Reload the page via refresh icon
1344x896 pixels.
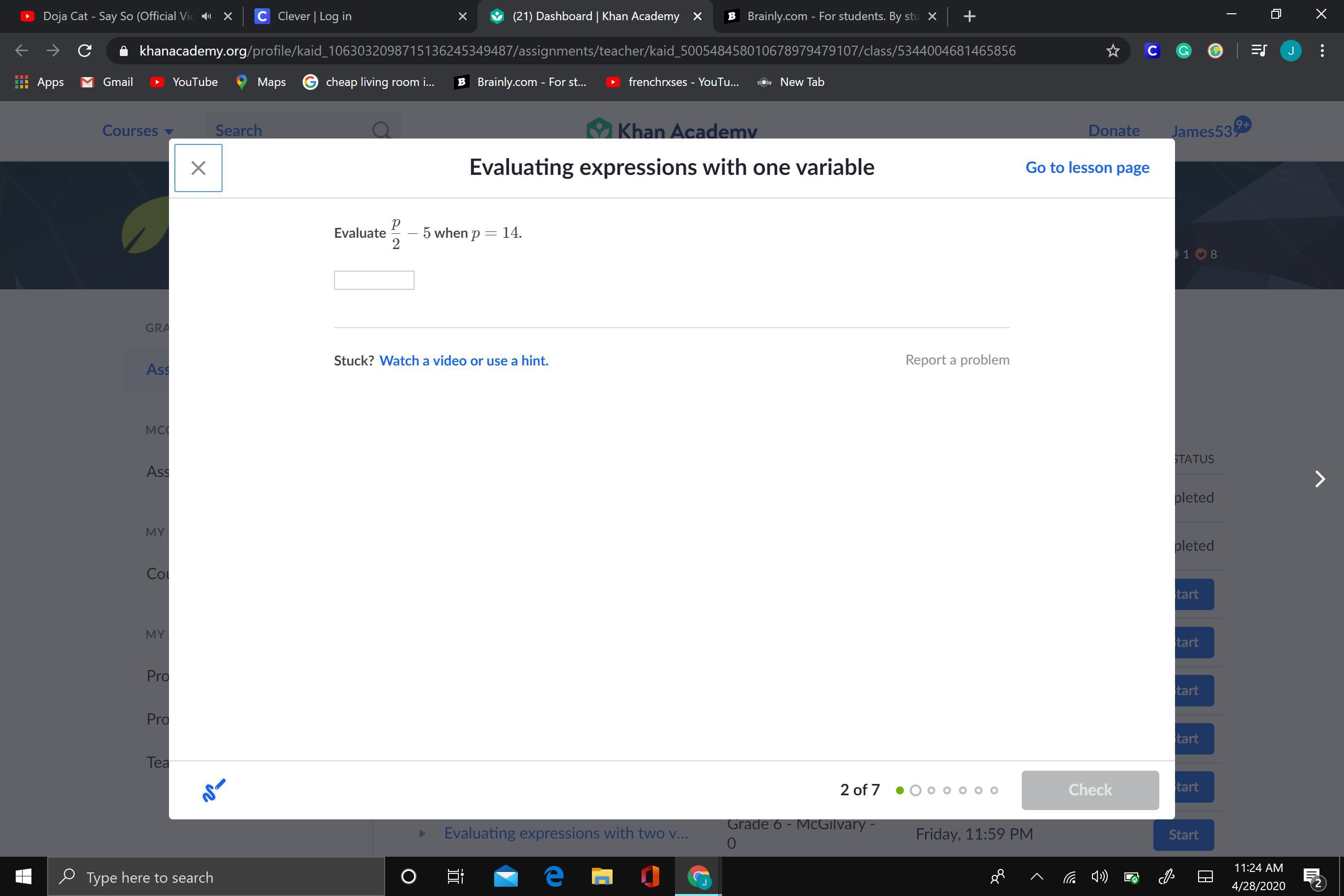click(84, 51)
